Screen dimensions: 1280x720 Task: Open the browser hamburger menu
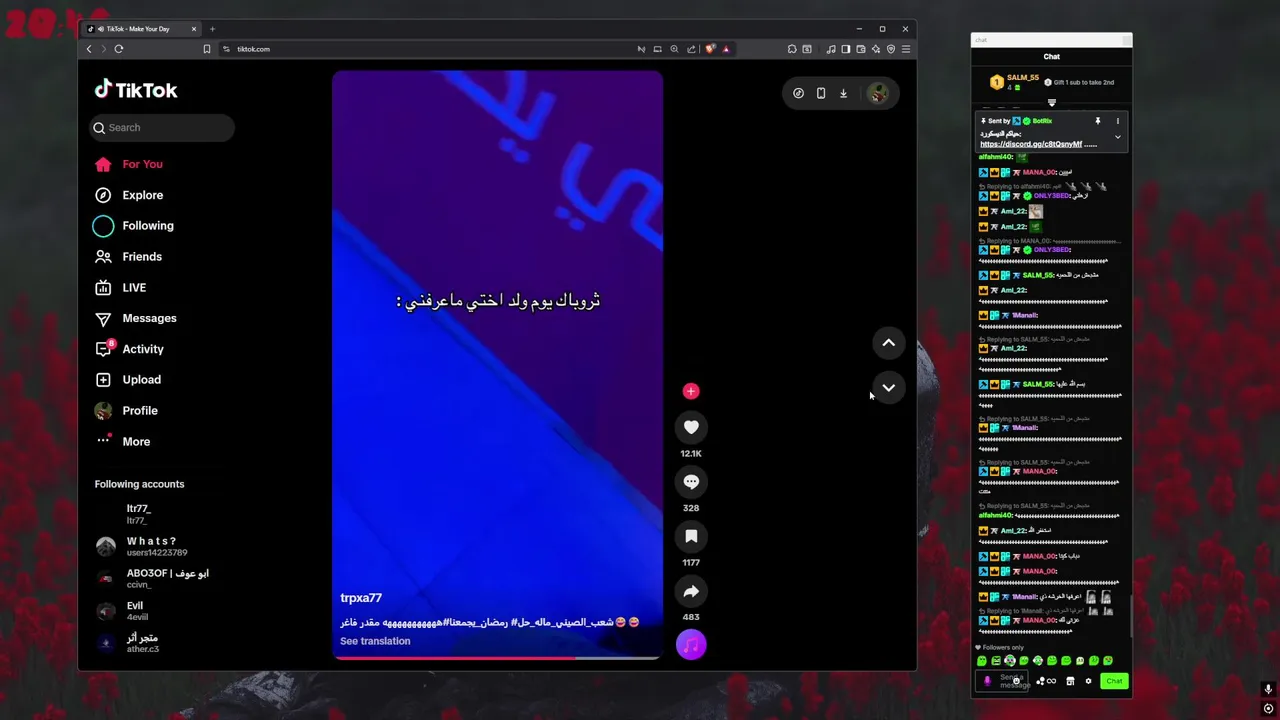click(x=905, y=49)
